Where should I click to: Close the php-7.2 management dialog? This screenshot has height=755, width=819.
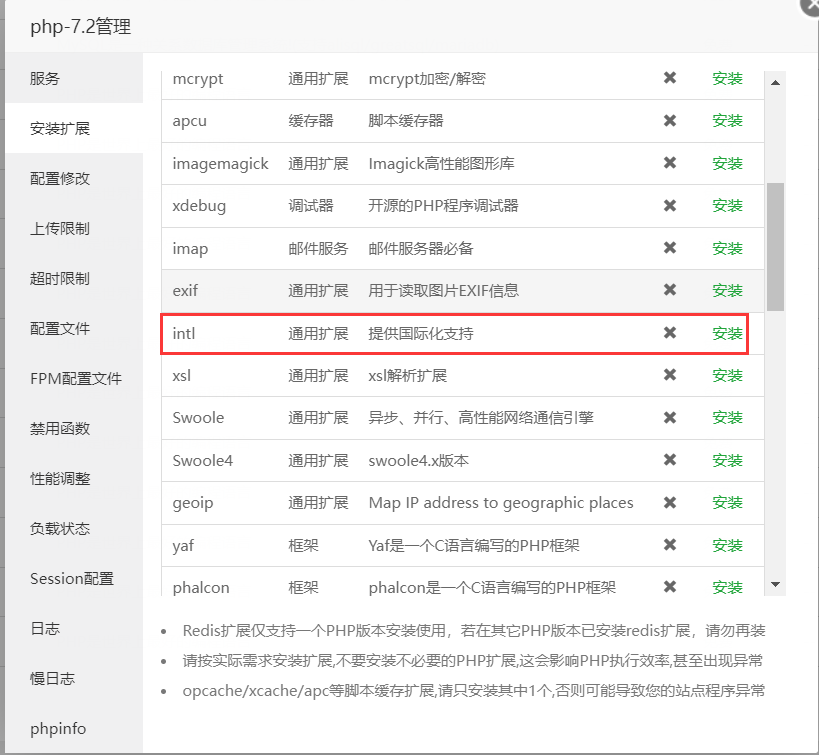click(x=811, y=5)
